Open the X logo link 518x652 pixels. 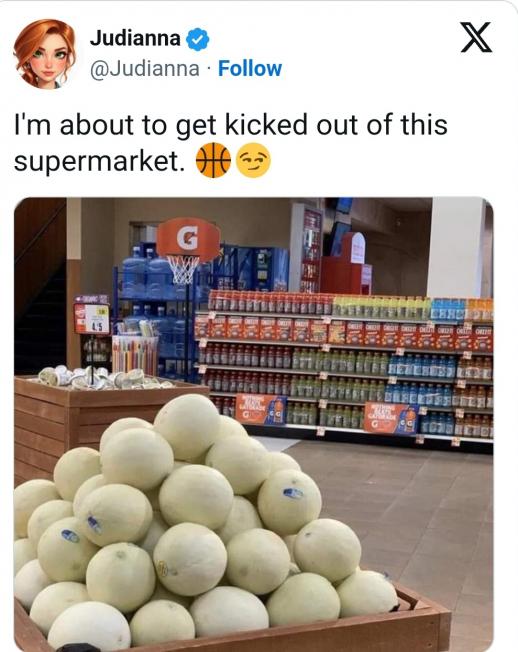[476, 37]
